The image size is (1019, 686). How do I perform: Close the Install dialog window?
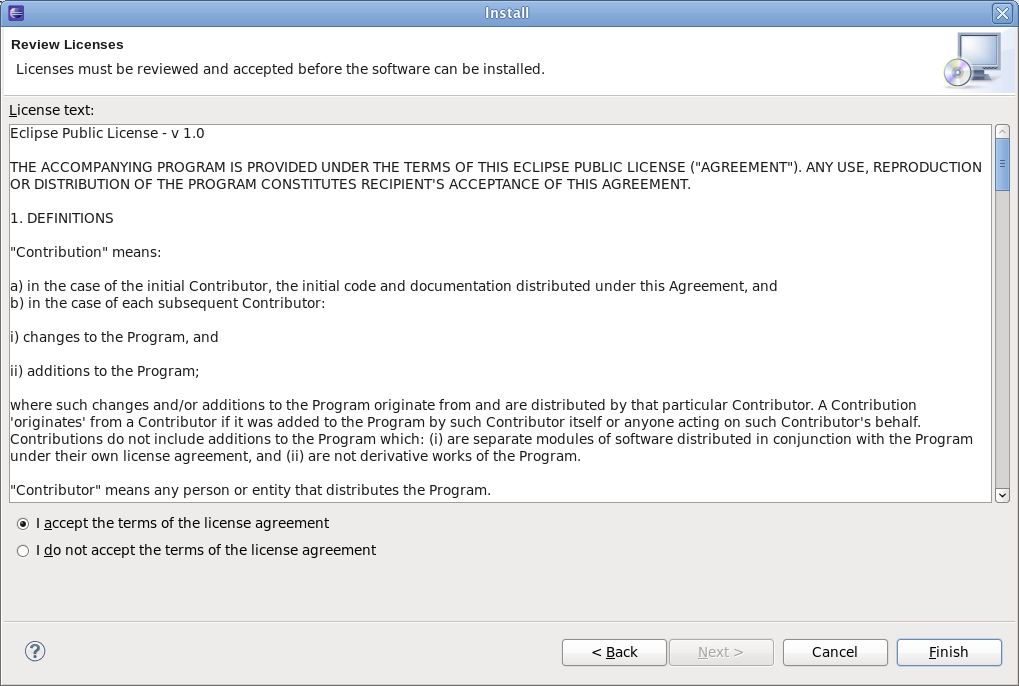(x=1002, y=13)
